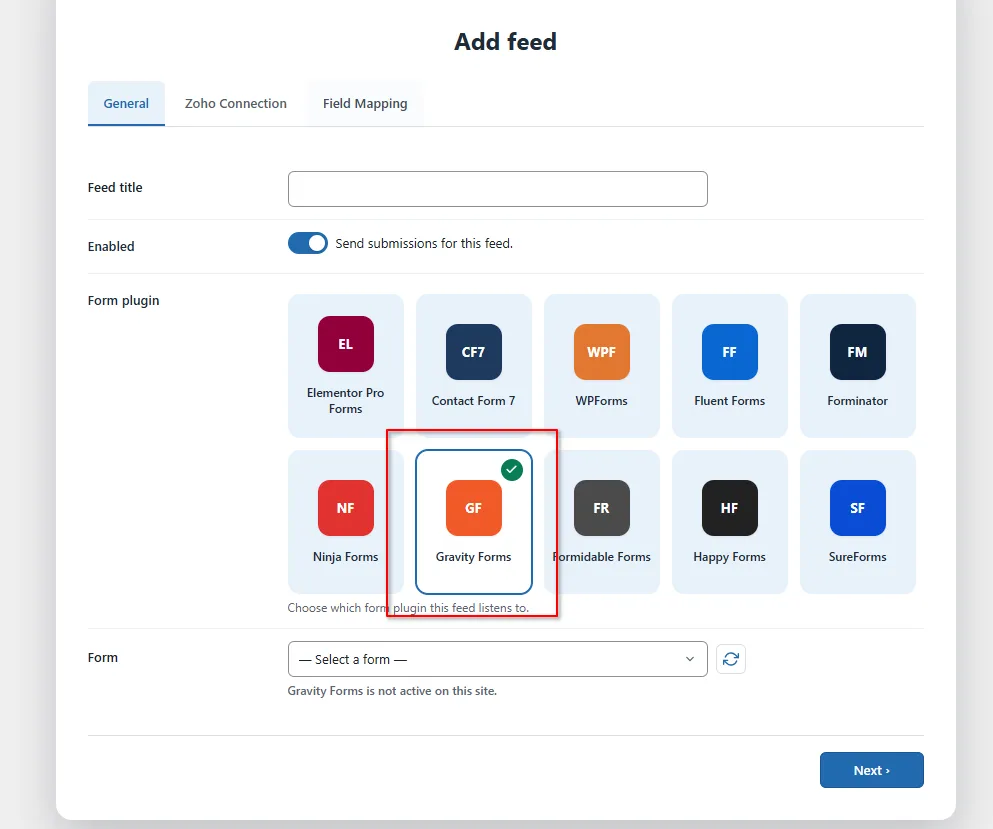Screen dimensions: 993x829
Task: Click Send submissions for this feed text
Action: [x=424, y=243]
